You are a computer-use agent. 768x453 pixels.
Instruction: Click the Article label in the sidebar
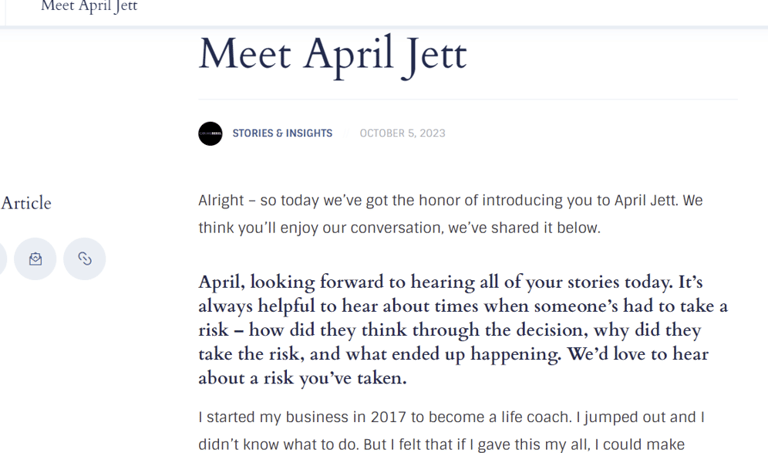tap(26, 203)
